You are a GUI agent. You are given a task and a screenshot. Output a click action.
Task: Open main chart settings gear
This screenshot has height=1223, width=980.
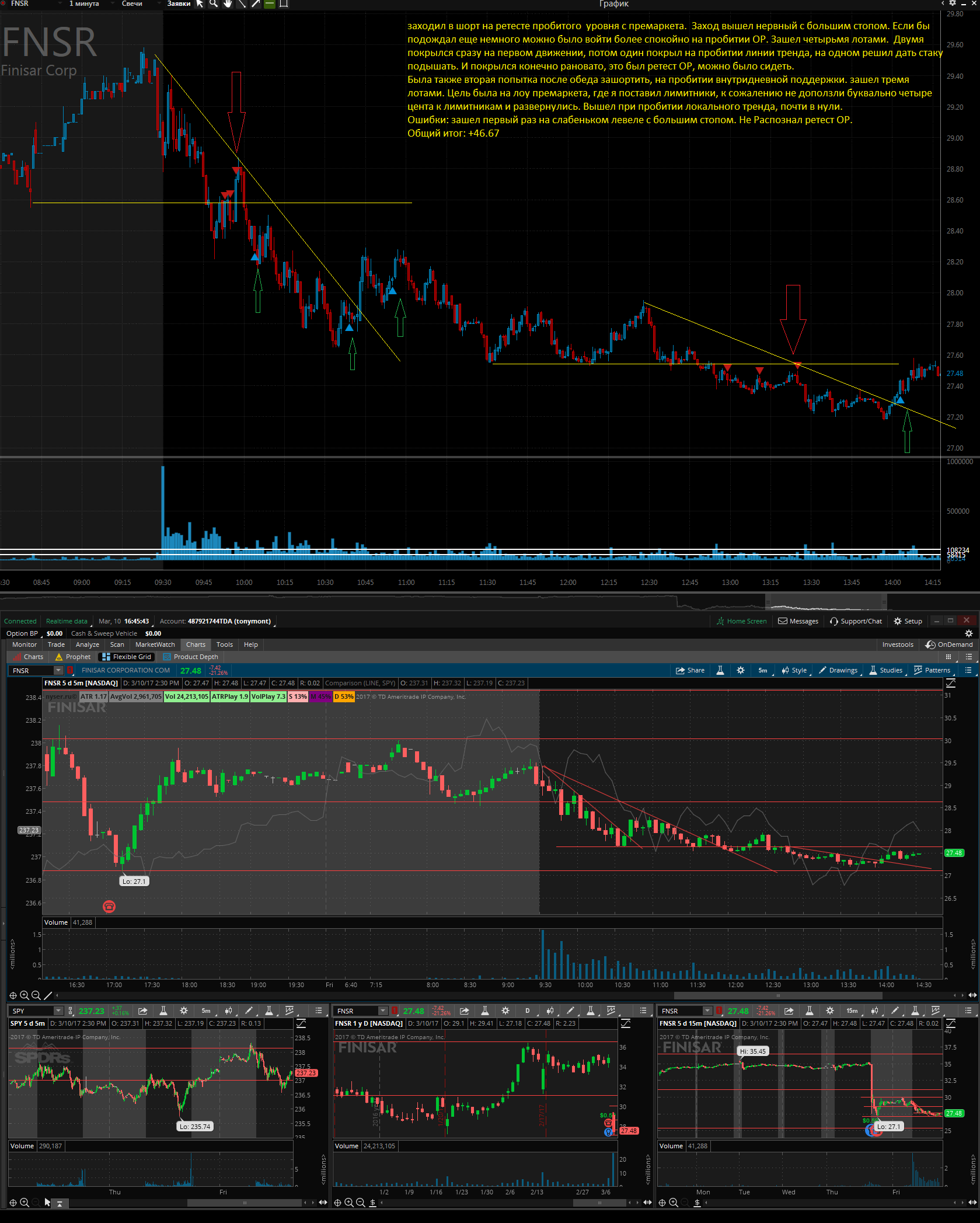click(741, 670)
